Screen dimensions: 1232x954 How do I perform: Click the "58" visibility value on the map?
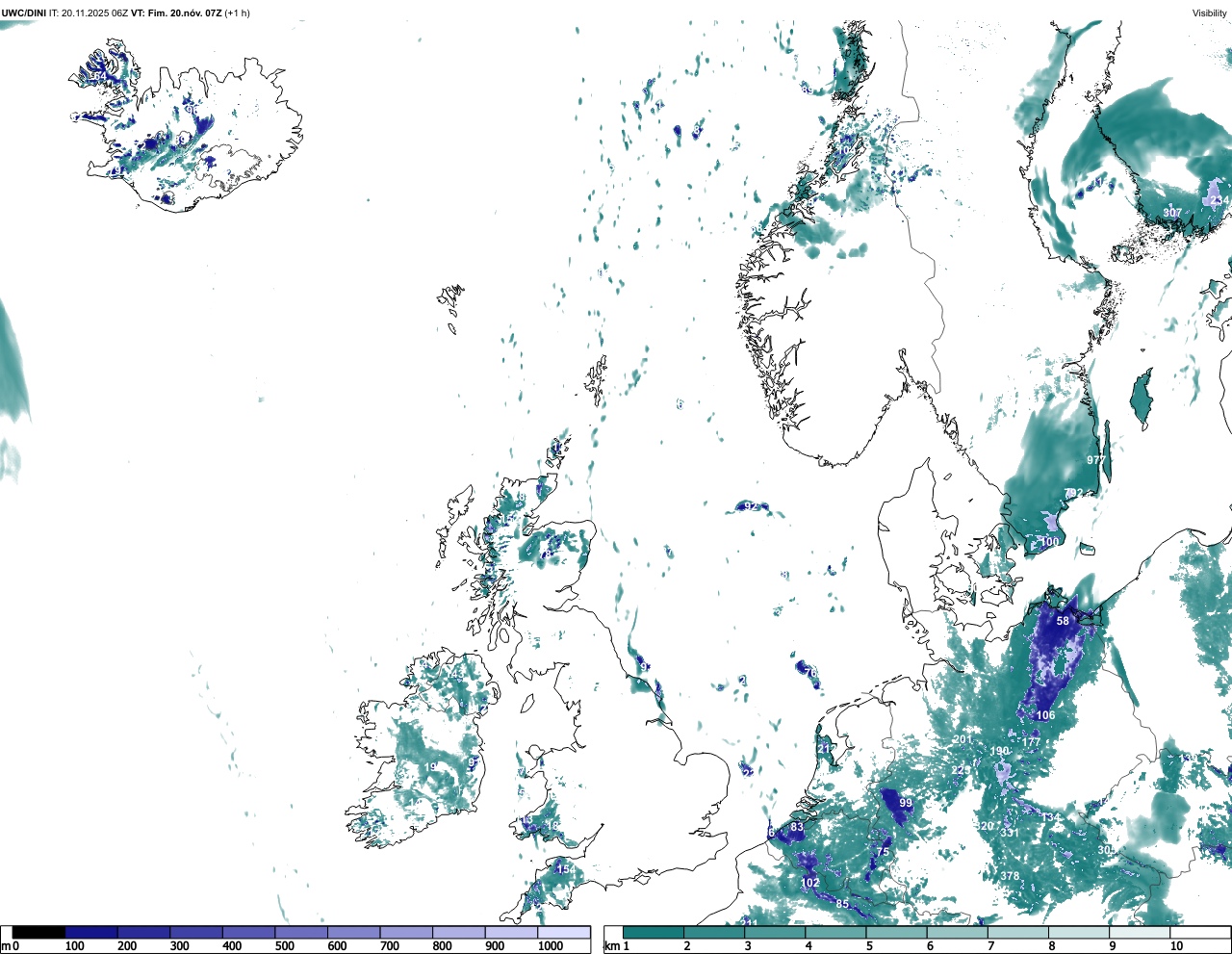(x=1063, y=621)
